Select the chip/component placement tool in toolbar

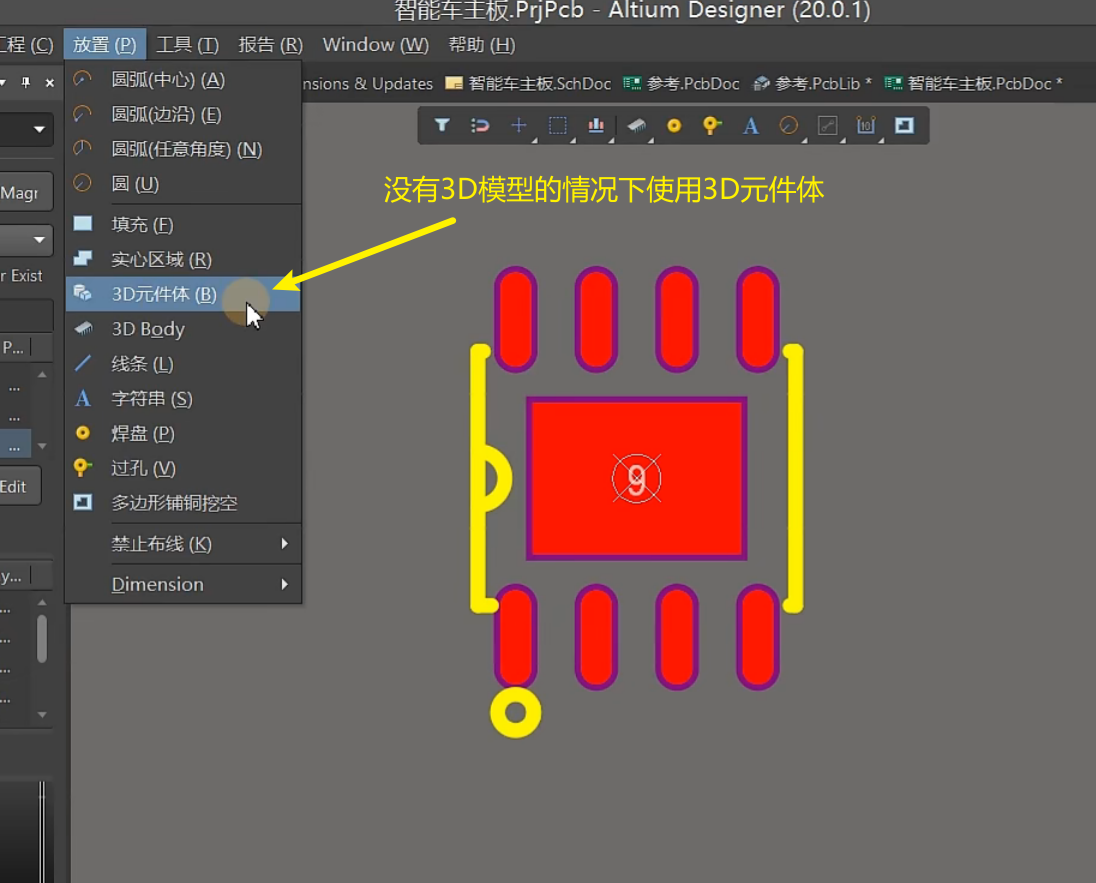click(635, 125)
